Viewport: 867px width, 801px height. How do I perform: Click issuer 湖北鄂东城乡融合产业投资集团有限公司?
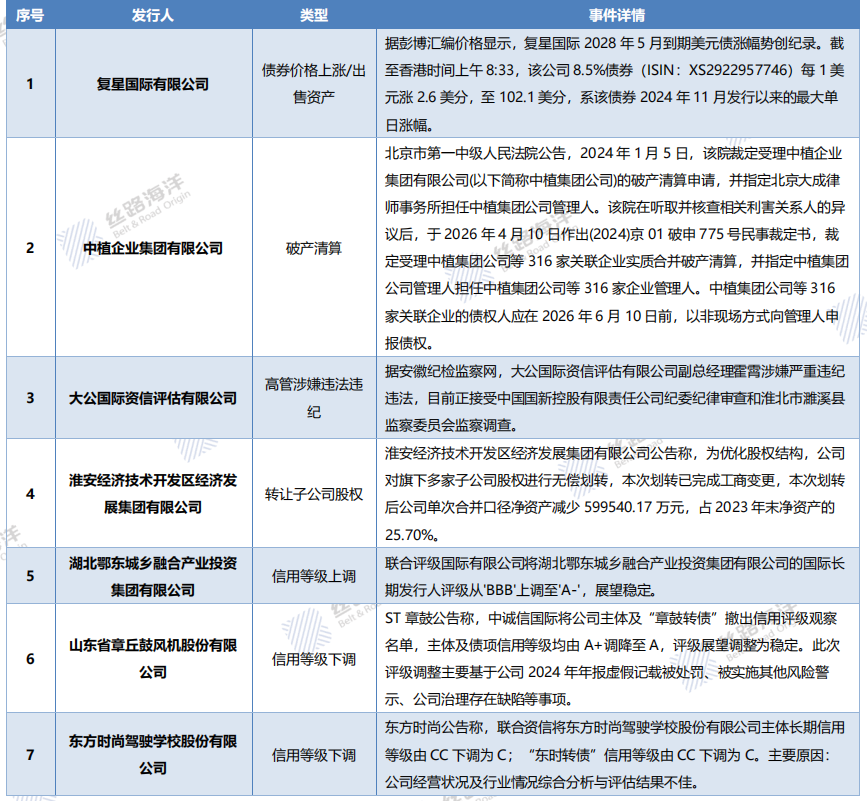pyautogui.click(x=152, y=576)
